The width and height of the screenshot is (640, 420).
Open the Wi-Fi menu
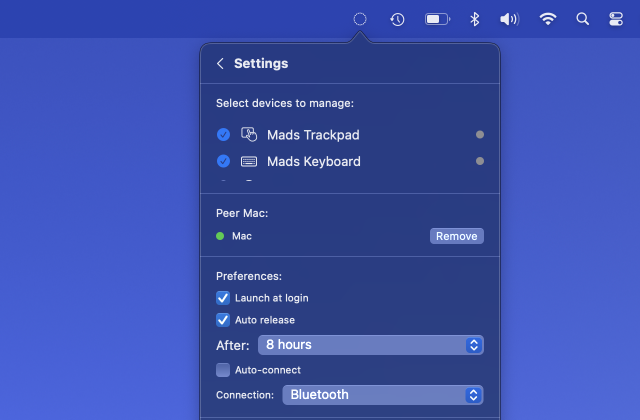548,19
